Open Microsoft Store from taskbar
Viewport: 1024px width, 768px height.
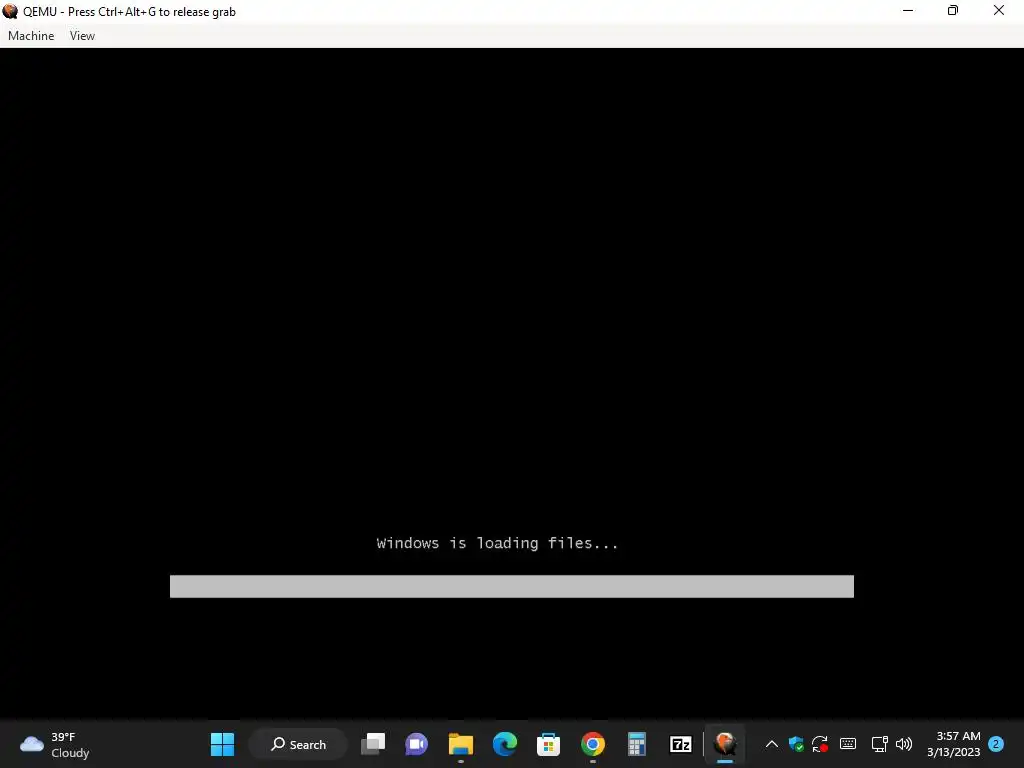point(549,744)
